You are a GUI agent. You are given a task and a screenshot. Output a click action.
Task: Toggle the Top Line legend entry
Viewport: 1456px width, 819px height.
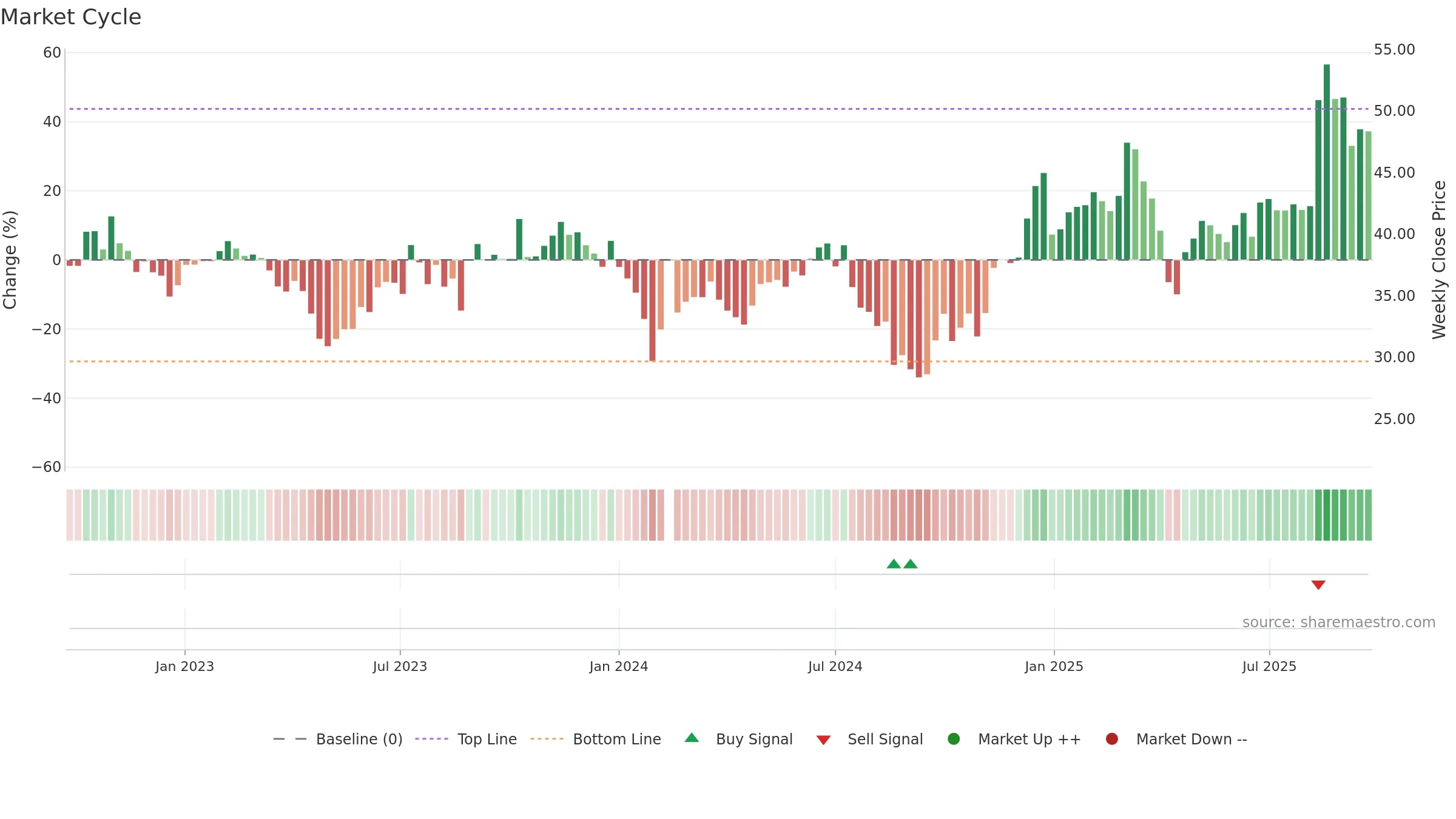point(466,739)
